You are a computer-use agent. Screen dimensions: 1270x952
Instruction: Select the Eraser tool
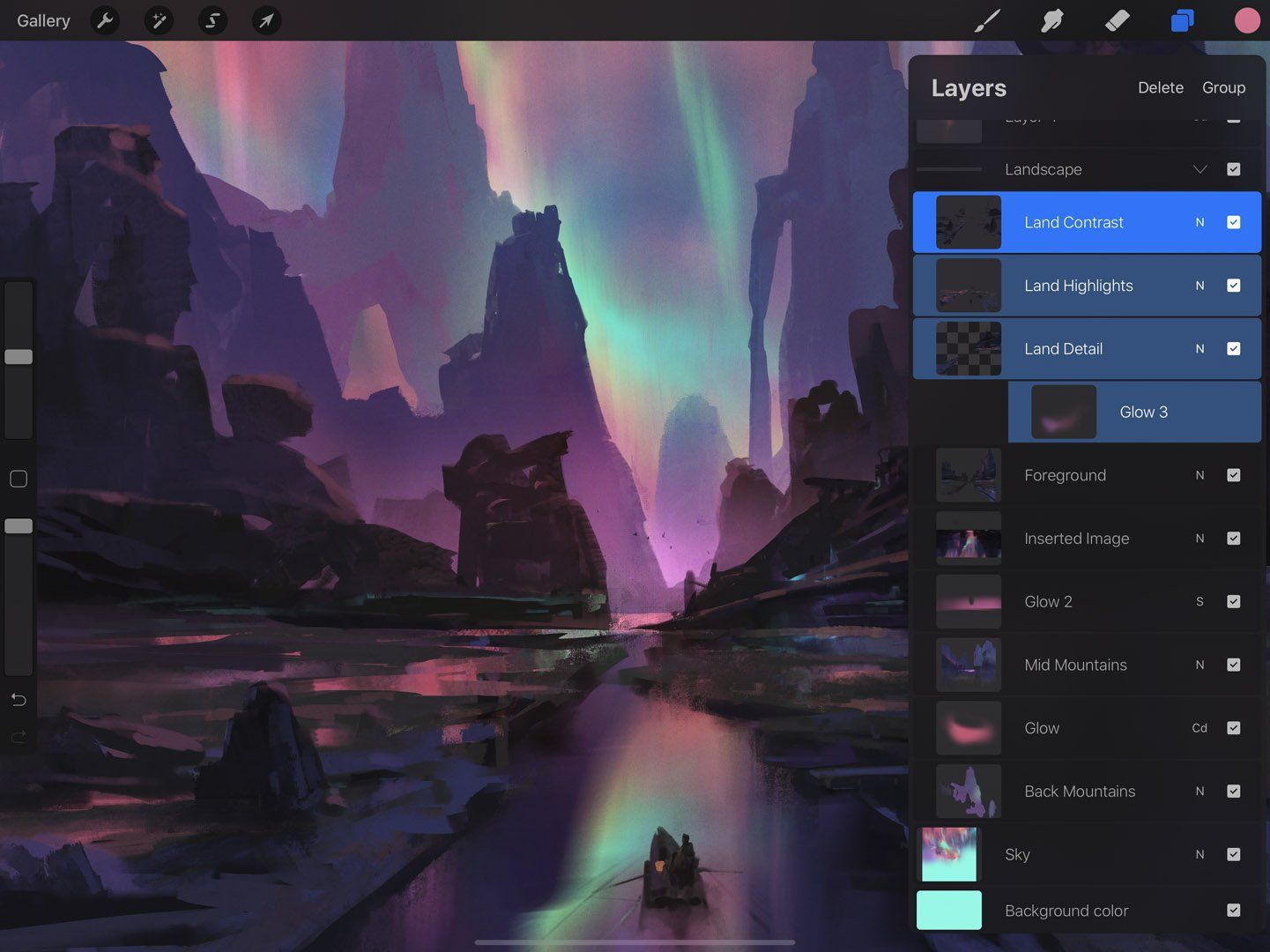(1117, 20)
